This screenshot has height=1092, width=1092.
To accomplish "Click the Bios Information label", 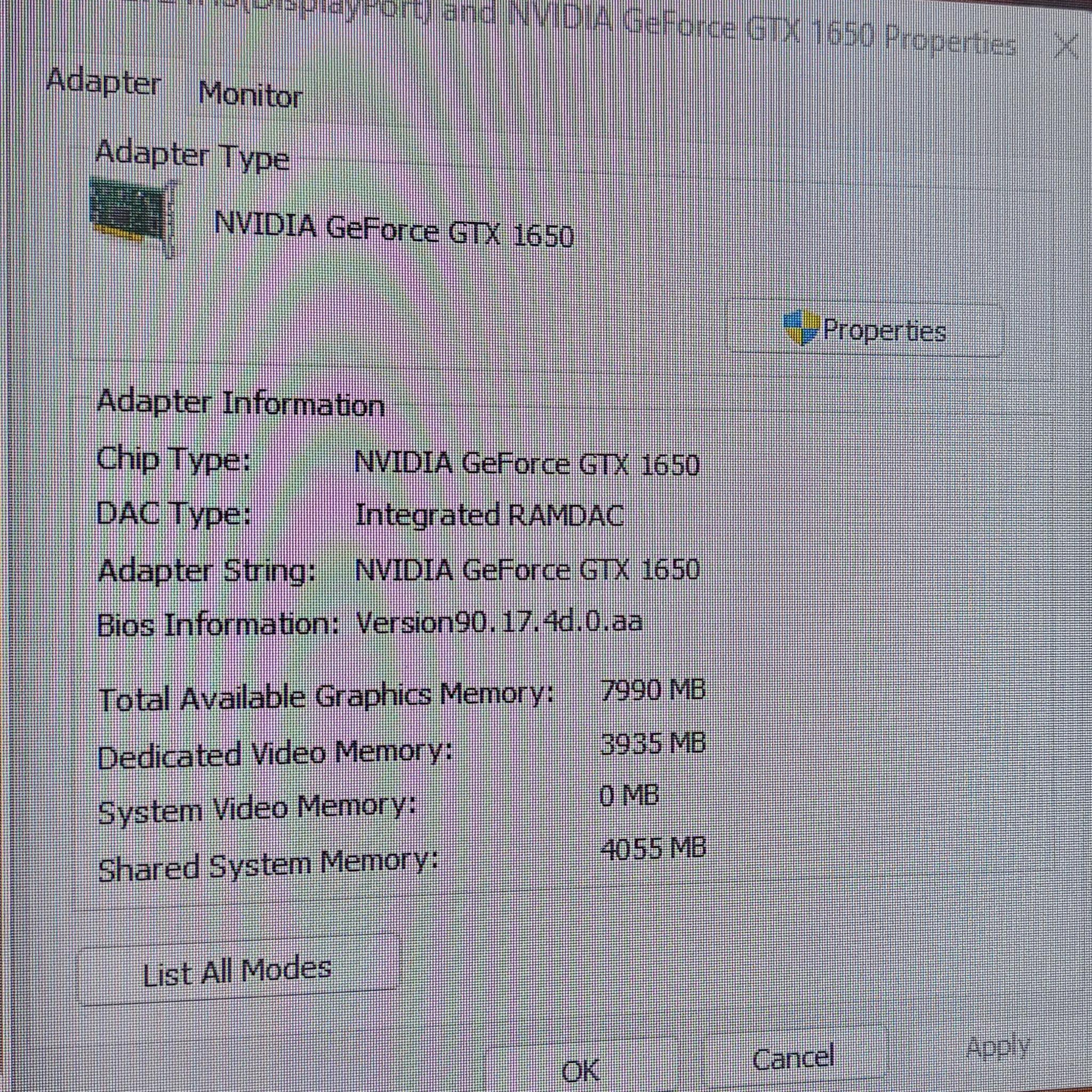I will [218, 625].
